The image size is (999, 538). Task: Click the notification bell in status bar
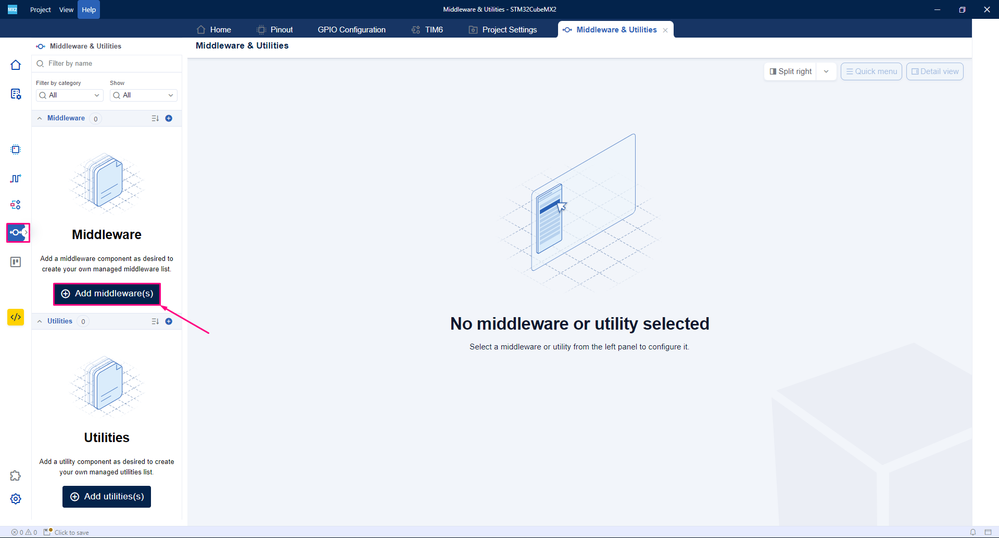[x=973, y=532]
